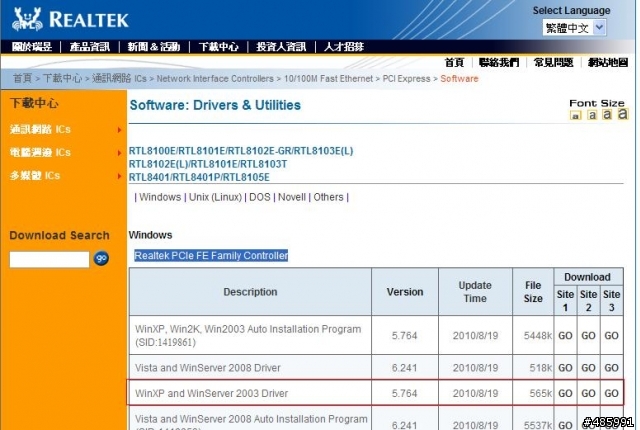
Task: Jump to the Unix (Linux) section link
Action: [216, 197]
